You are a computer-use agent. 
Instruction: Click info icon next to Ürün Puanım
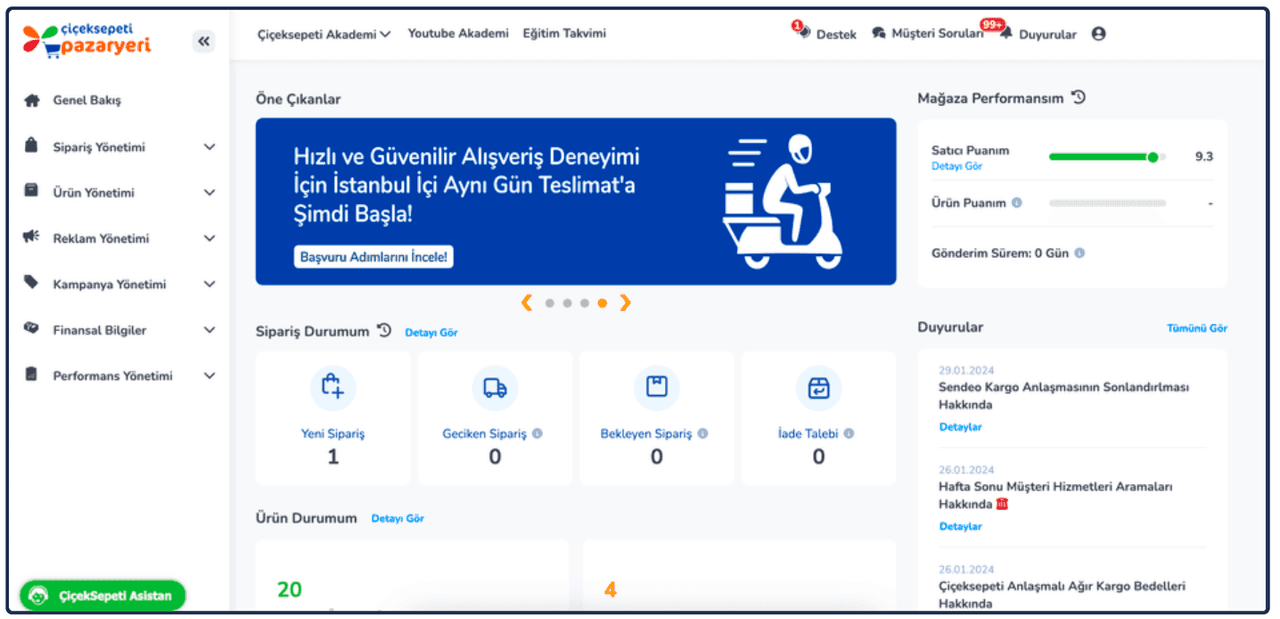[x=1017, y=203]
